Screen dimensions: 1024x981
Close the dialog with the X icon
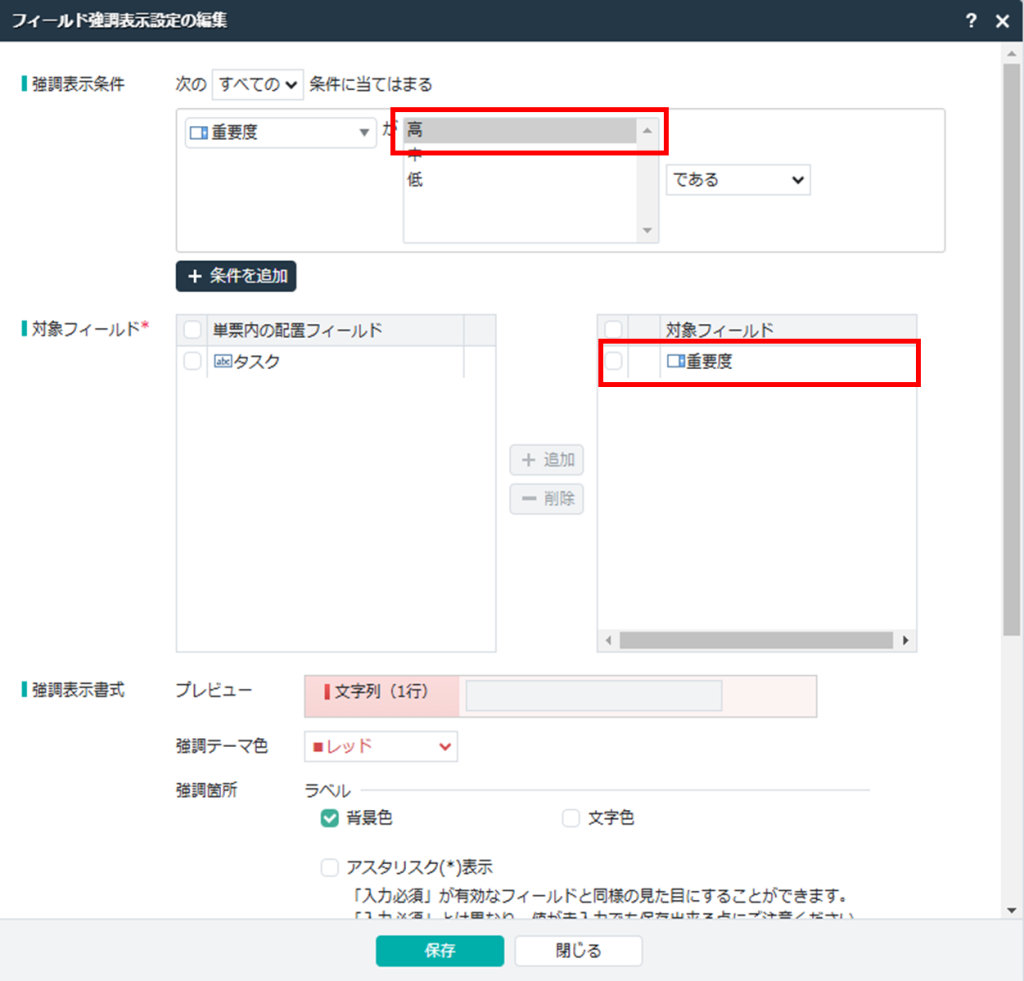click(x=1002, y=21)
